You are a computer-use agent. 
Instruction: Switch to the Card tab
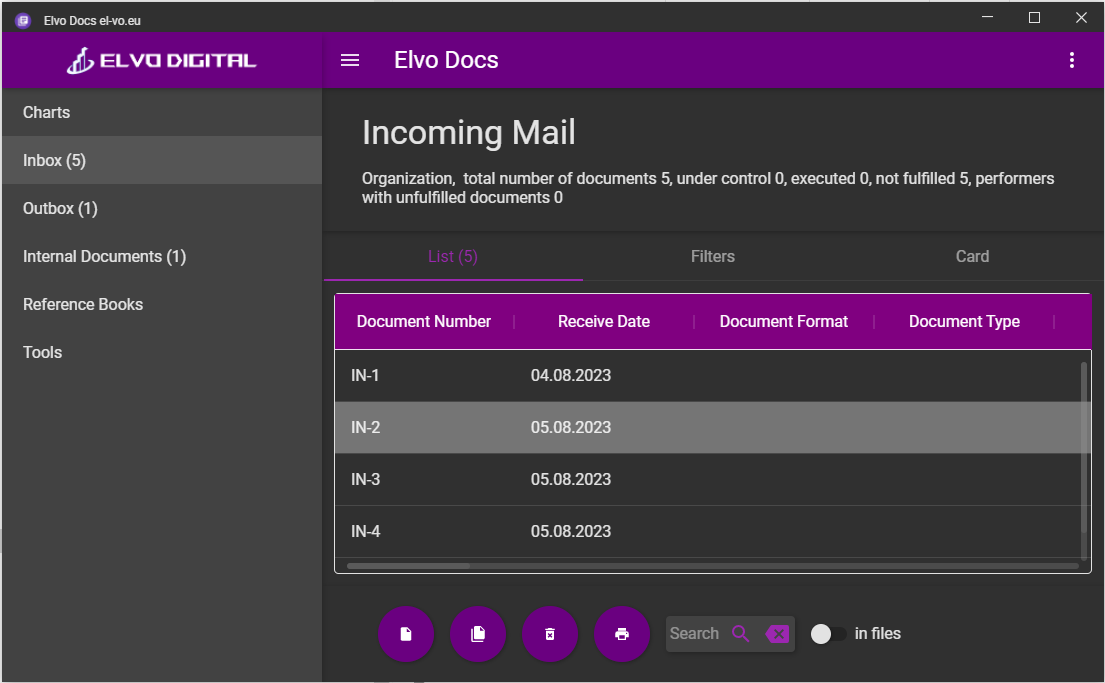[x=972, y=257]
